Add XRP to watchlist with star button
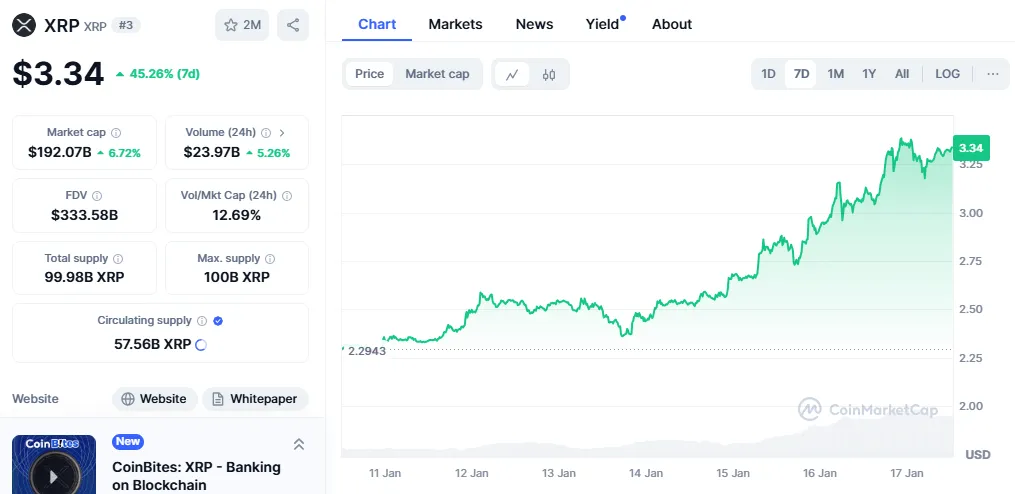The height and width of the screenshot is (494, 1015). point(242,25)
